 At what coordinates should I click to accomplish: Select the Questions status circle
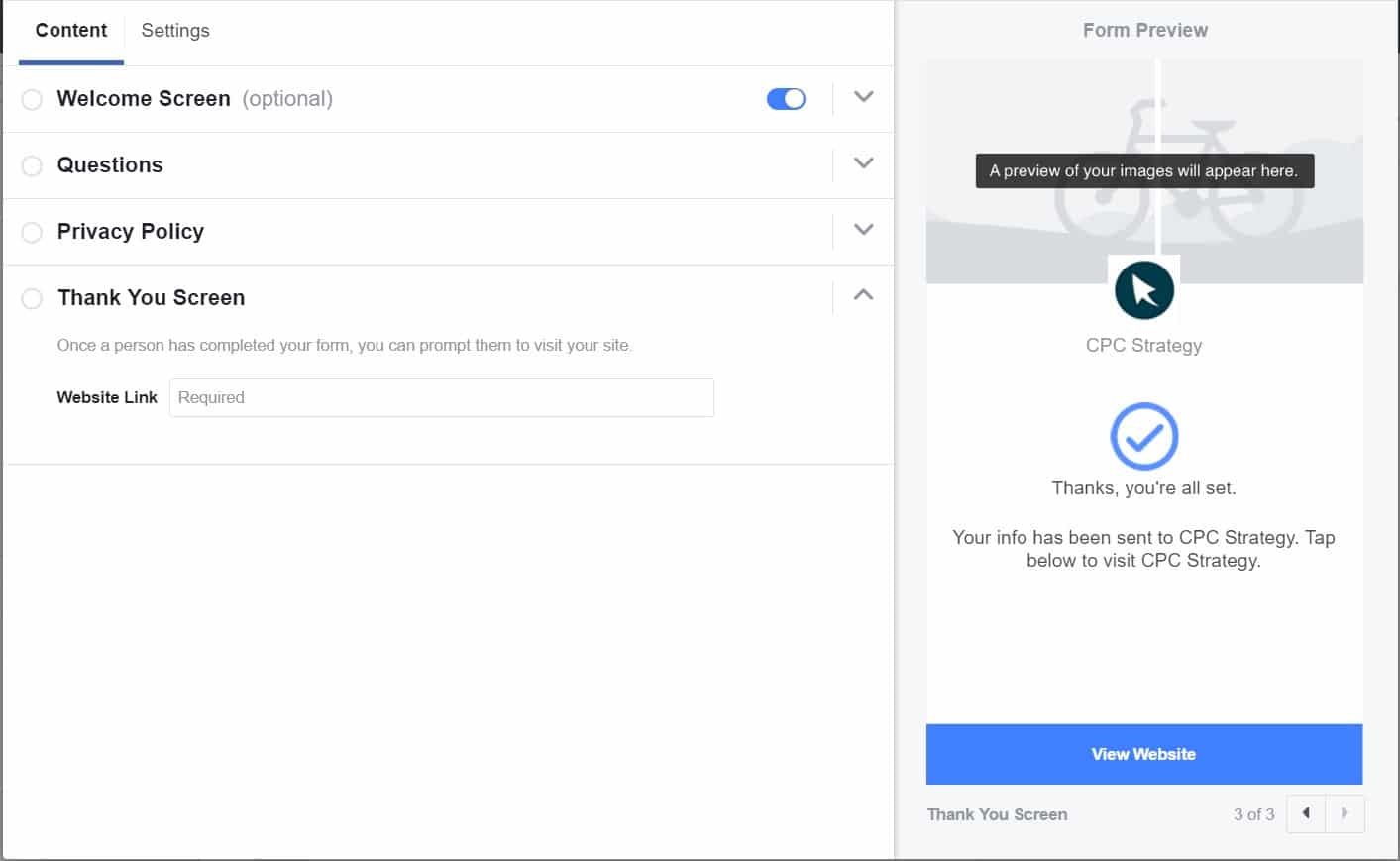pos(32,165)
